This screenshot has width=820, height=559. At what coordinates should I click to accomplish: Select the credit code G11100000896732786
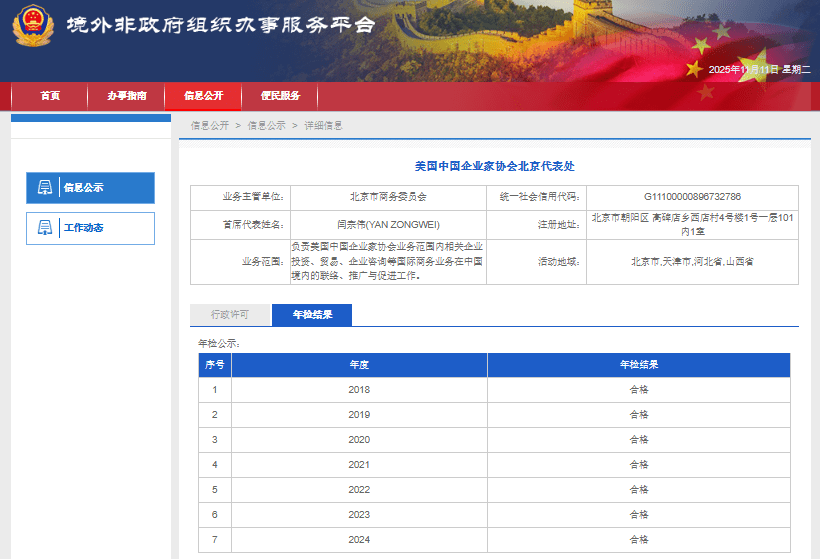click(x=692, y=197)
